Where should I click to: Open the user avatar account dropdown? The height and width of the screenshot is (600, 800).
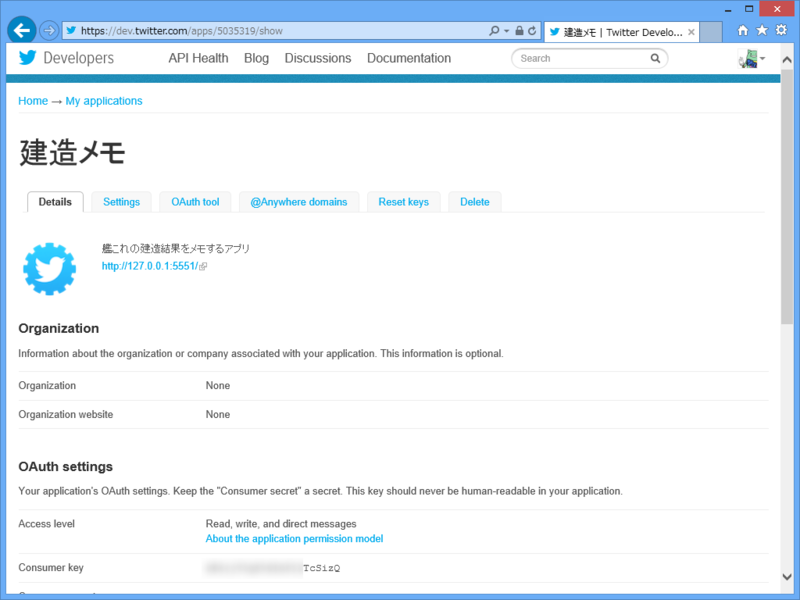click(752, 59)
